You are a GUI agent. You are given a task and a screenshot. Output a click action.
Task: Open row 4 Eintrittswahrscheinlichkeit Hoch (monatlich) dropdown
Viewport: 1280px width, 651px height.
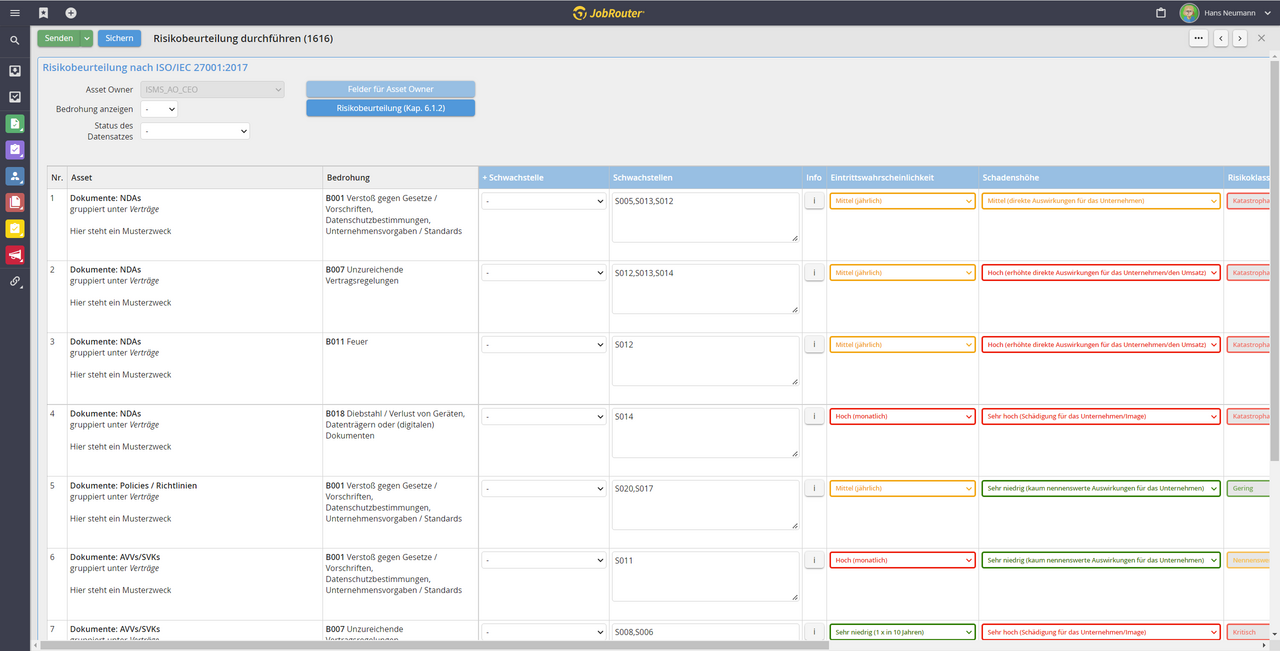[x=902, y=416]
